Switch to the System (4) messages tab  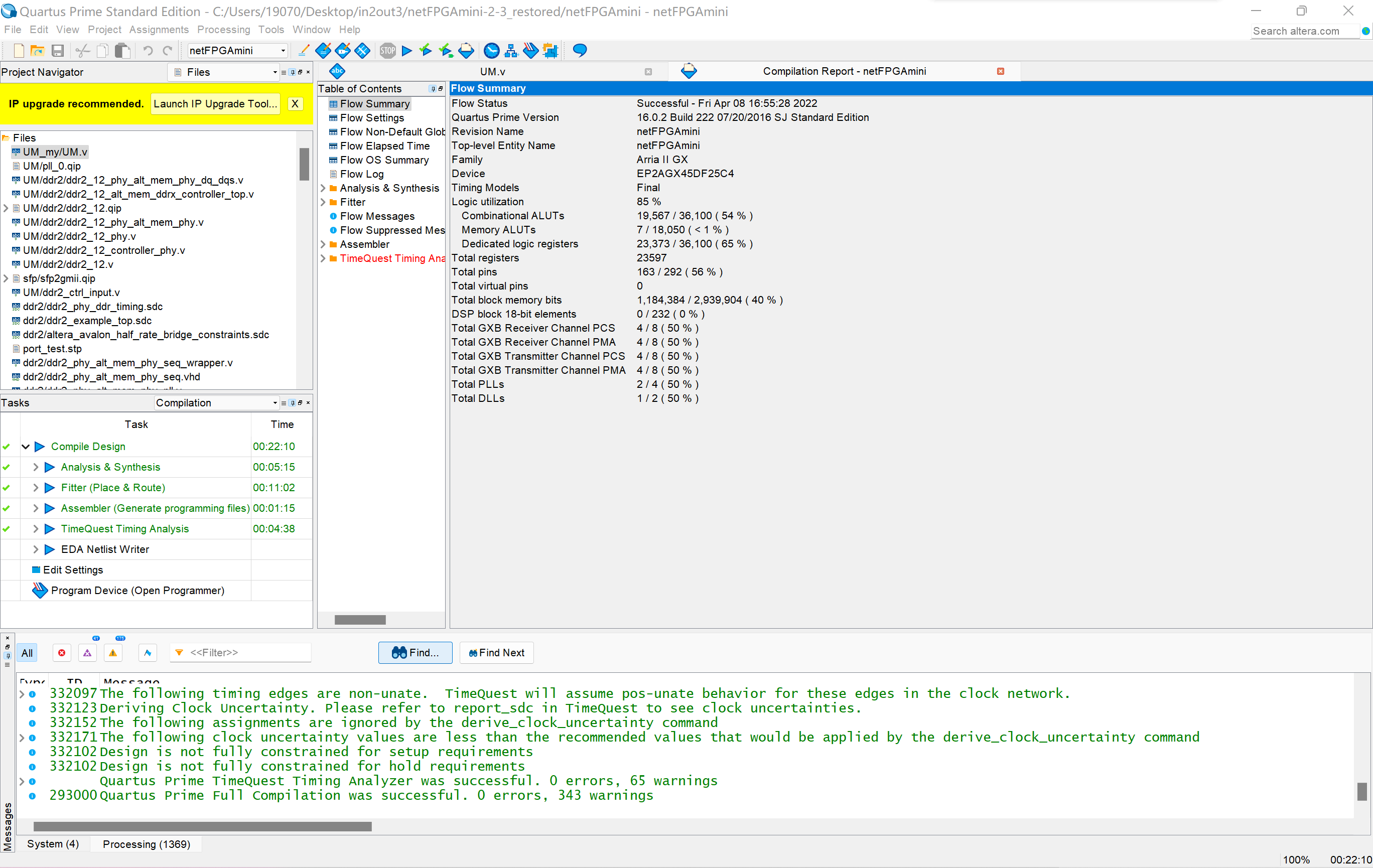click(x=53, y=844)
